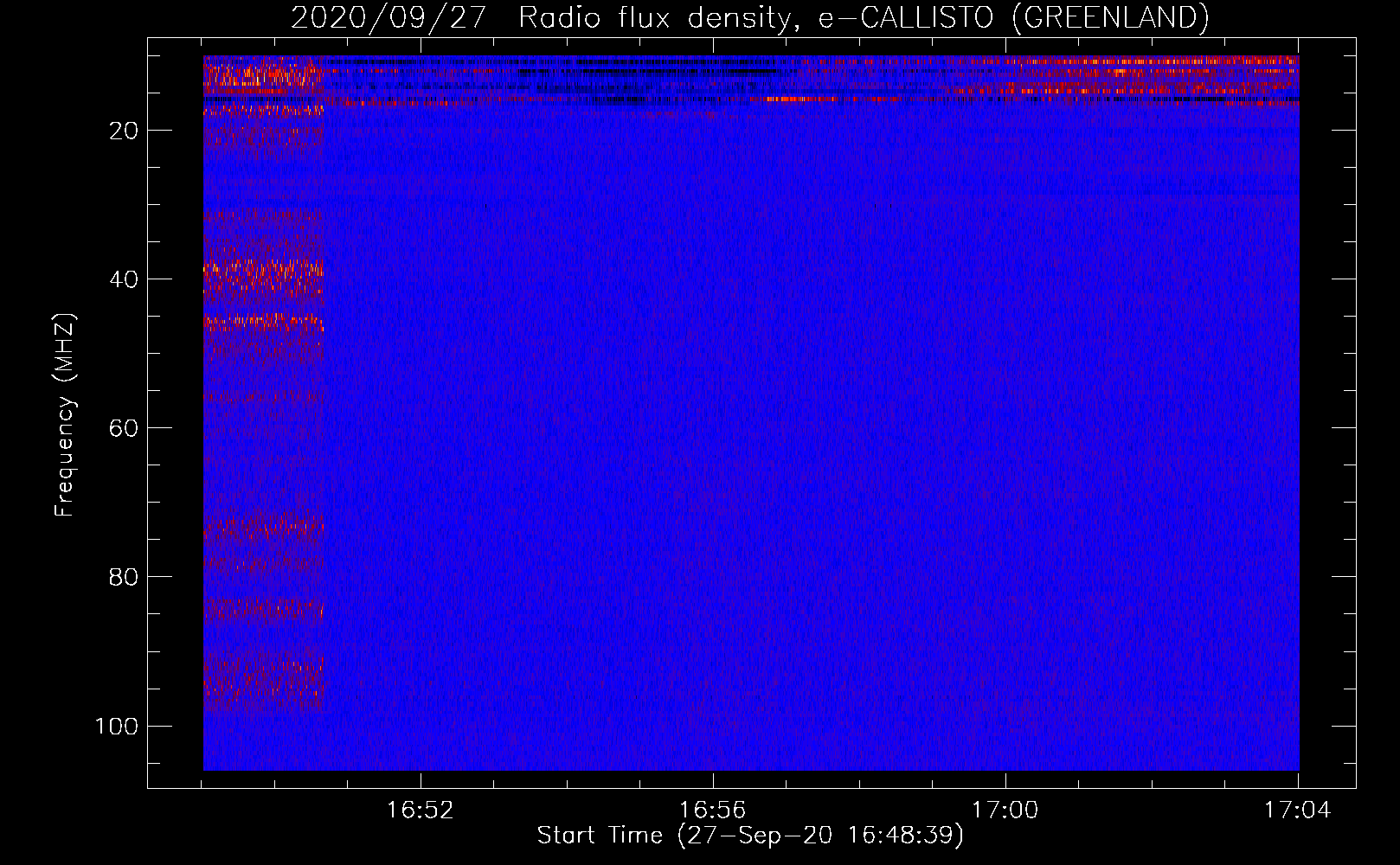Click the 'Start Time (27-Sep-20 16:48:39)' label
1400x865 pixels.
[750, 836]
